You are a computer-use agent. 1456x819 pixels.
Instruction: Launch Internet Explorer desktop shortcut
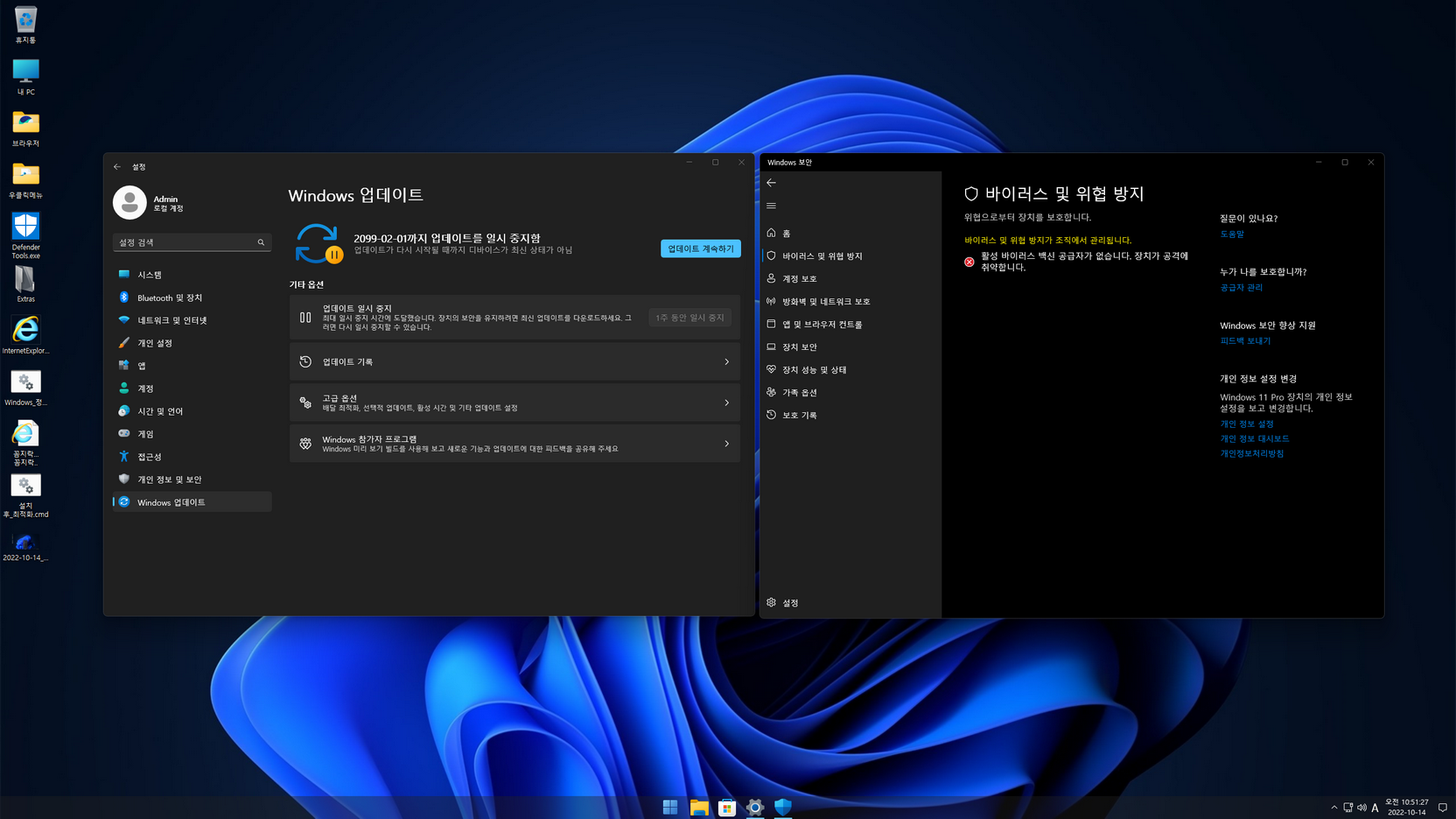pyautogui.click(x=25, y=335)
